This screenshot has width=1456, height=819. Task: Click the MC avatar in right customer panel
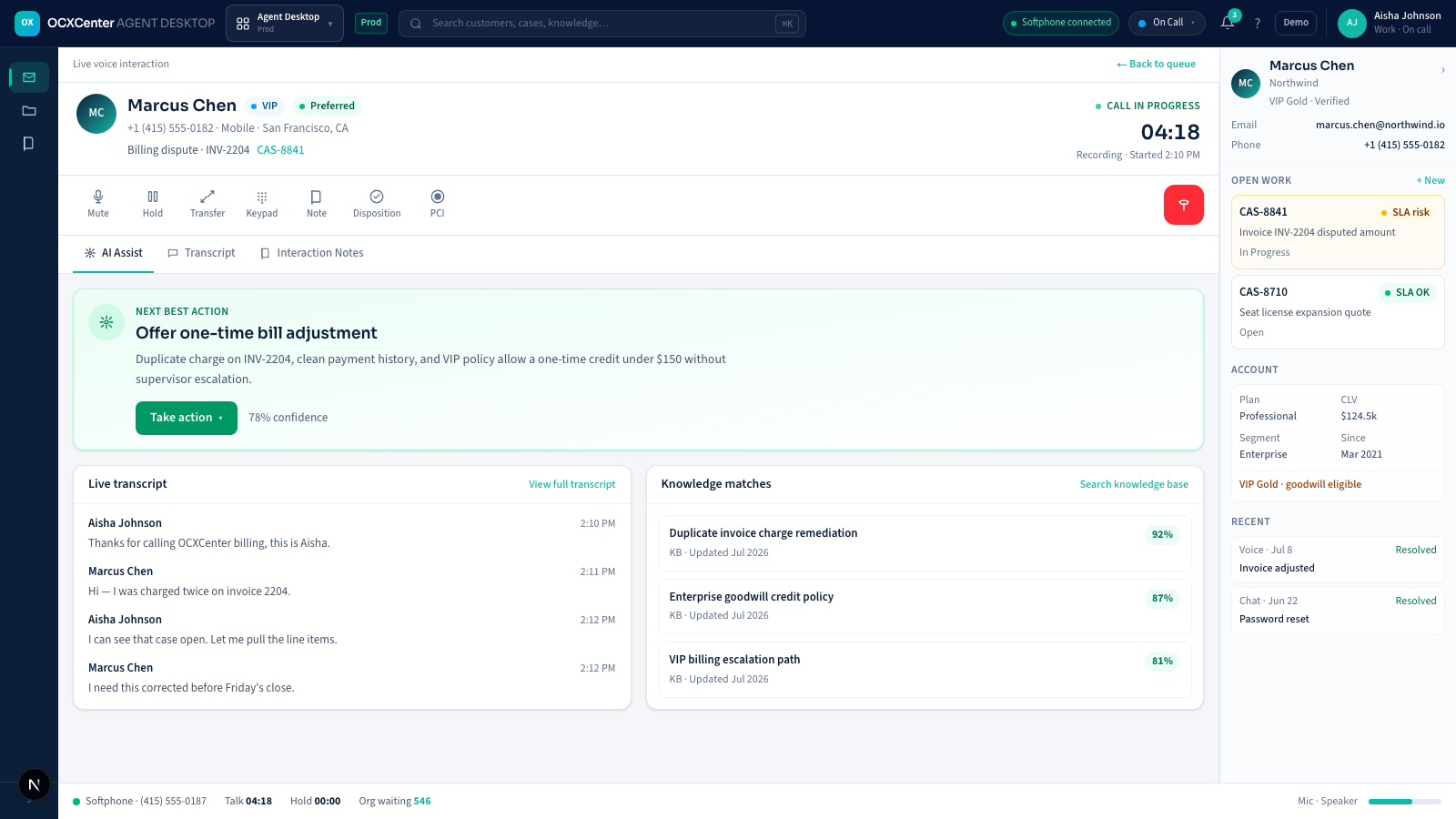click(1246, 83)
